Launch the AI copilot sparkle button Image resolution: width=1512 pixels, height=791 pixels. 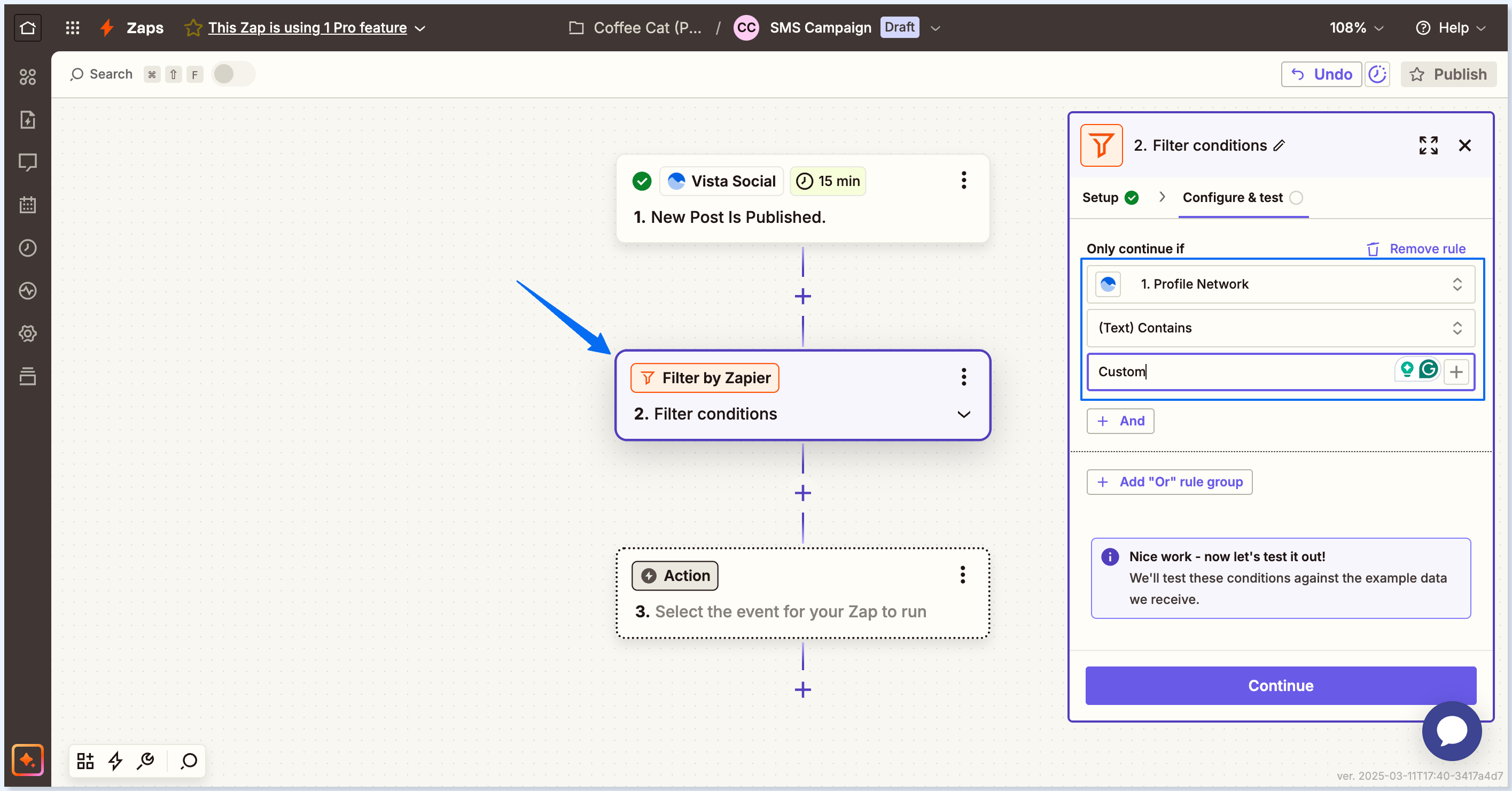[28, 760]
